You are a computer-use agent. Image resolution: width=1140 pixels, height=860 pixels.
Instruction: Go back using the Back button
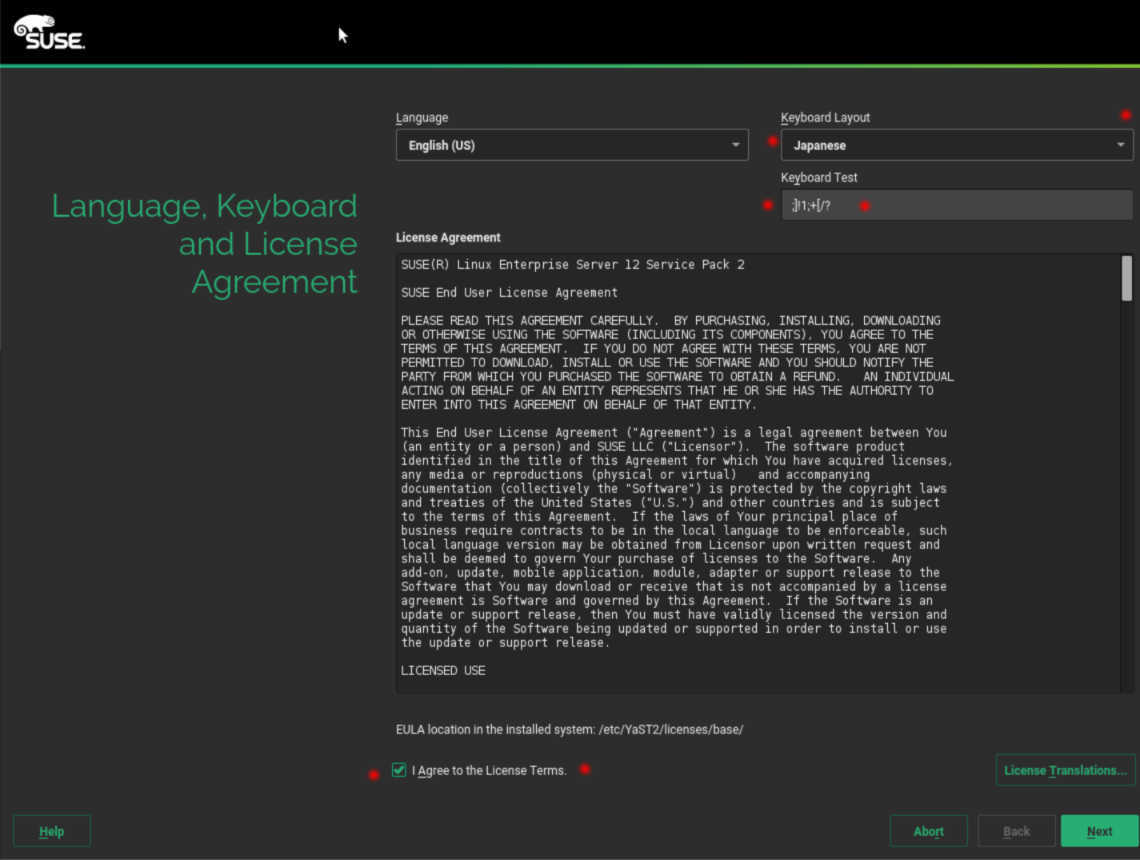point(1016,831)
